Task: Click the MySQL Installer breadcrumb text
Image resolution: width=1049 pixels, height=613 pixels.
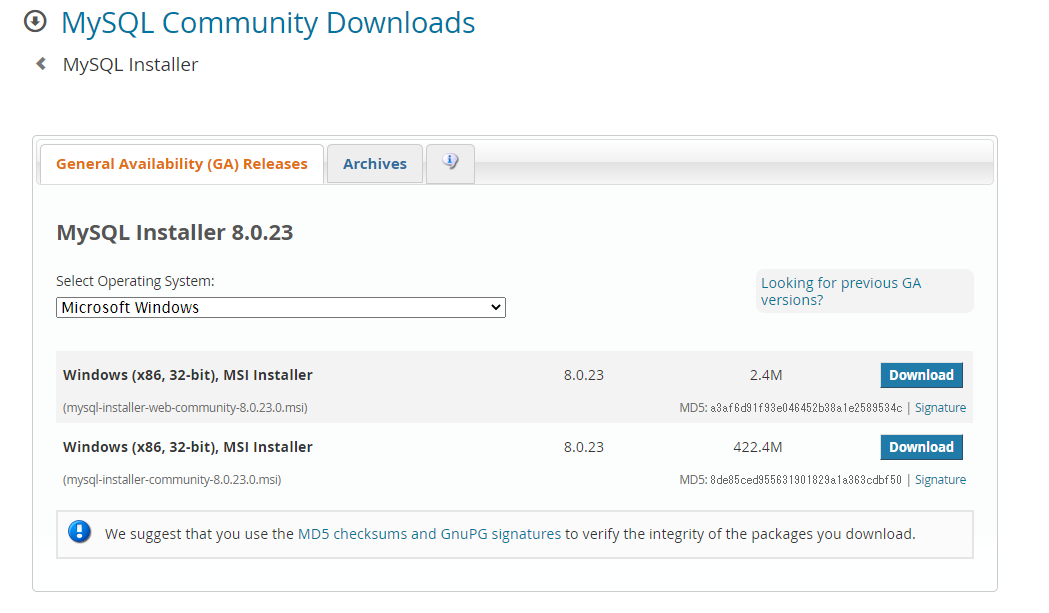Action: tap(130, 64)
